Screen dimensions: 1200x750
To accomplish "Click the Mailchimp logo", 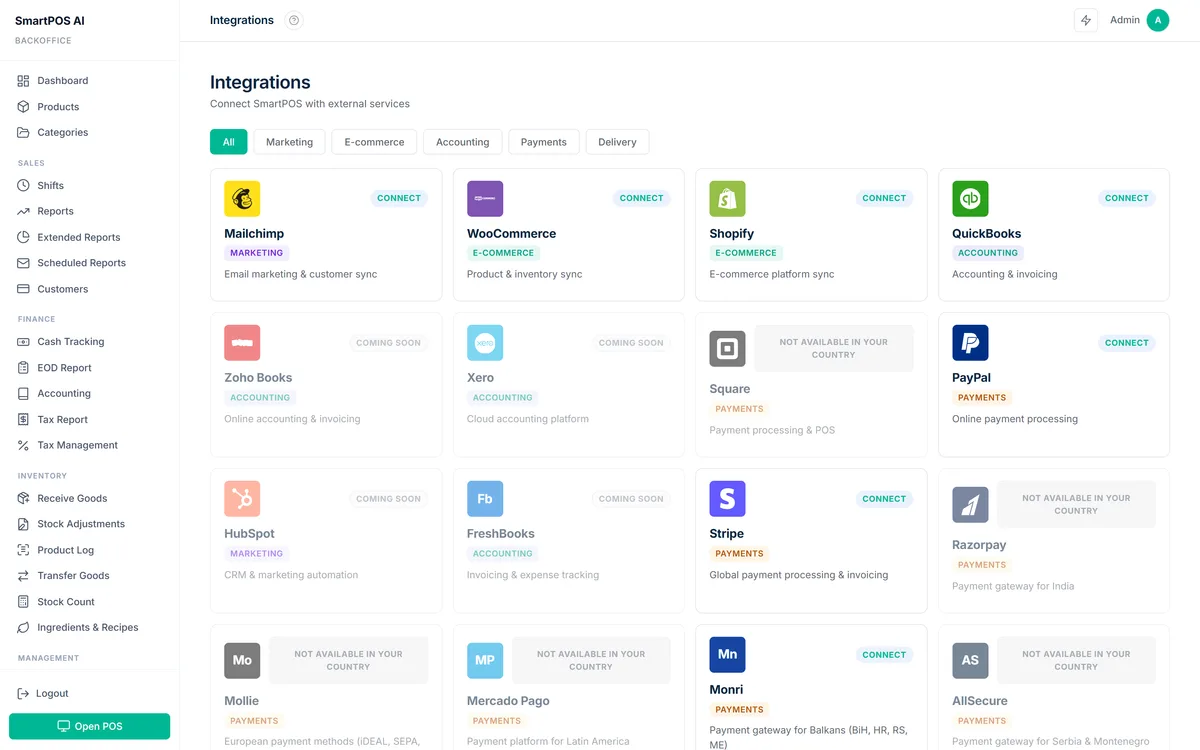I will [242, 199].
